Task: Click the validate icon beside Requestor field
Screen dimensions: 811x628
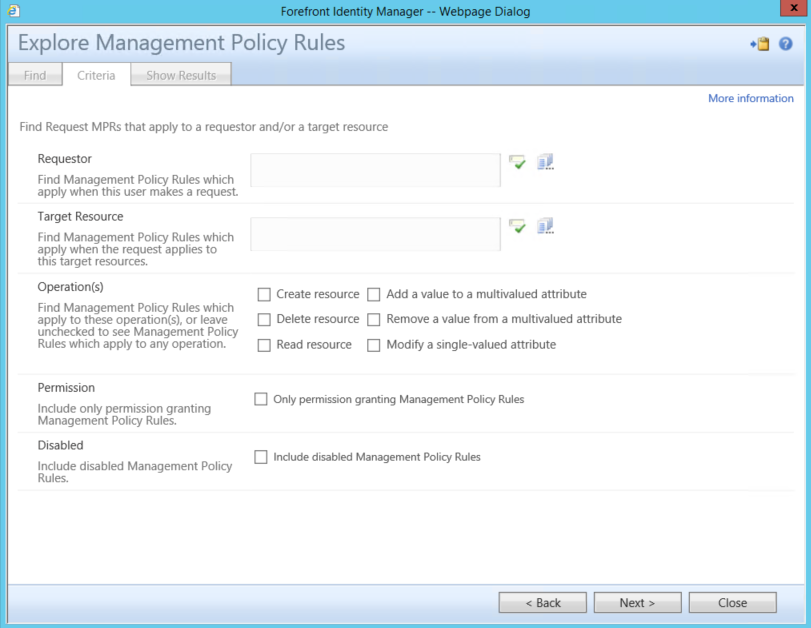Action: 517,162
